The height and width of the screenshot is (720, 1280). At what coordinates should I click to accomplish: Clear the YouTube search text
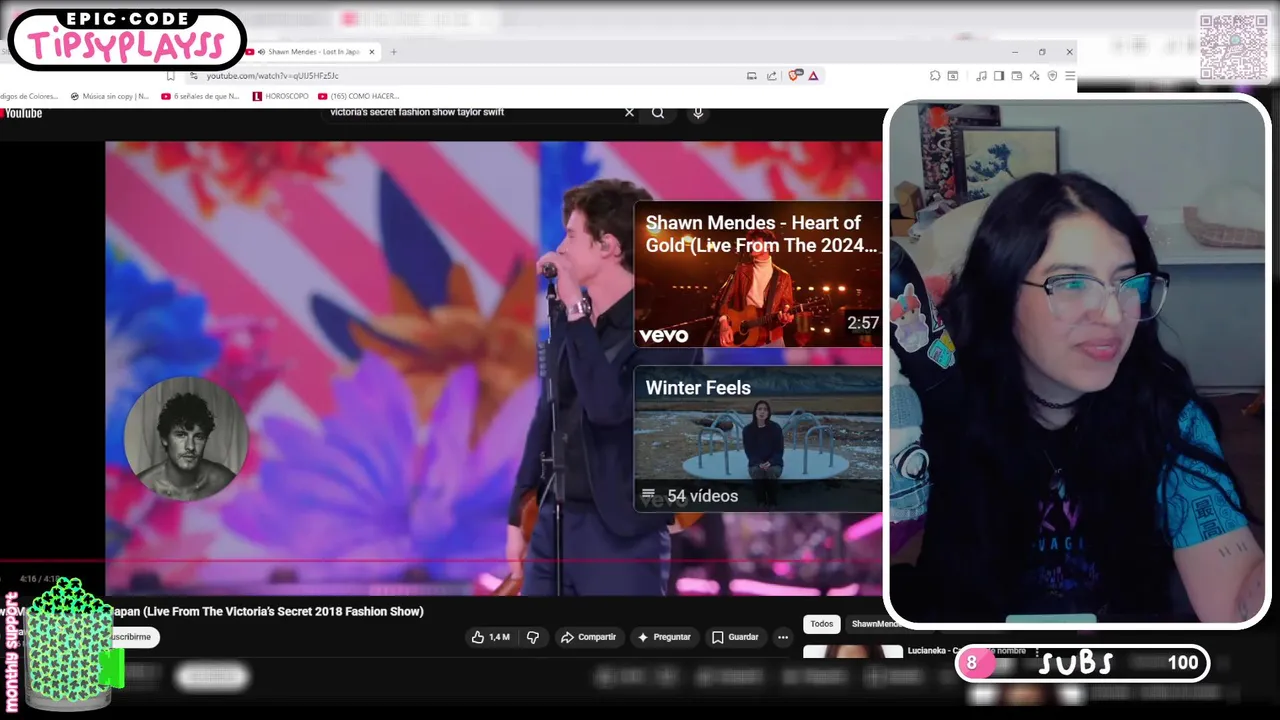pyautogui.click(x=629, y=112)
